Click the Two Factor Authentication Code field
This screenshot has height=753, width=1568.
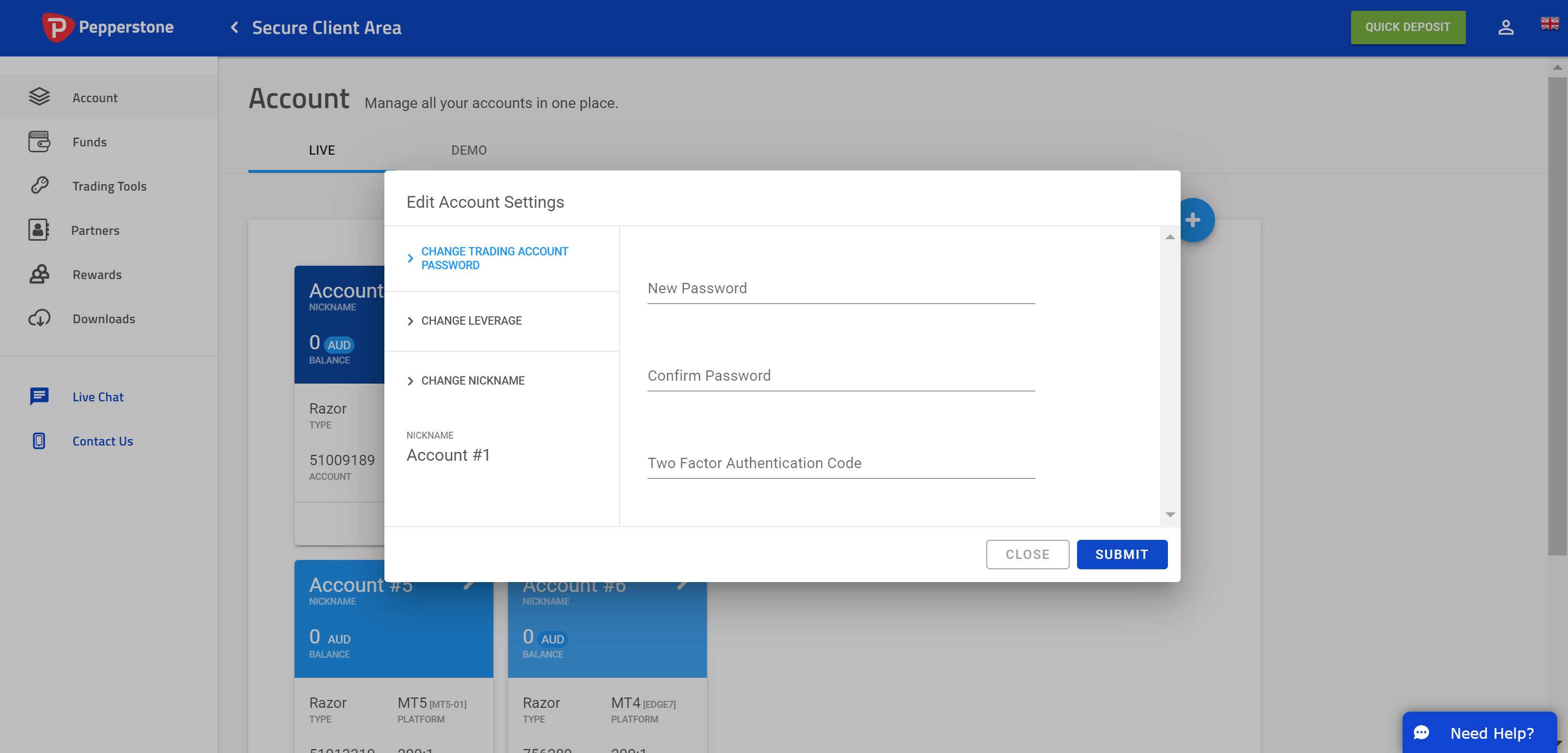[841, 463]
